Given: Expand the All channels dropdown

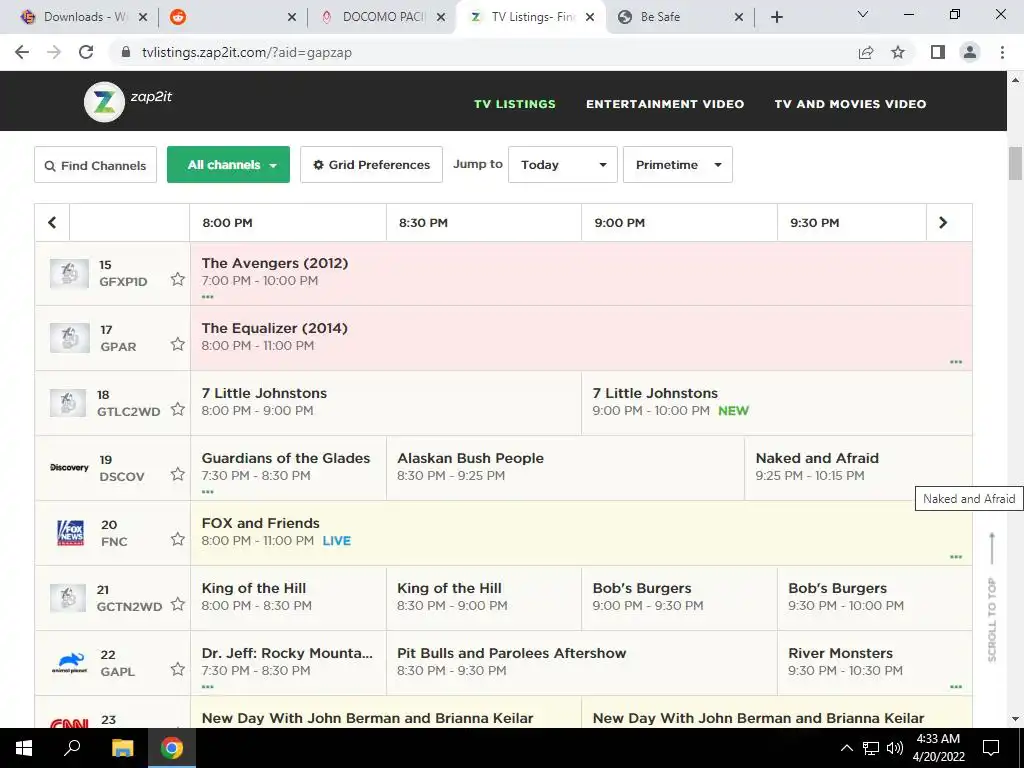Looking at the screenshot, I should (229, 165).
